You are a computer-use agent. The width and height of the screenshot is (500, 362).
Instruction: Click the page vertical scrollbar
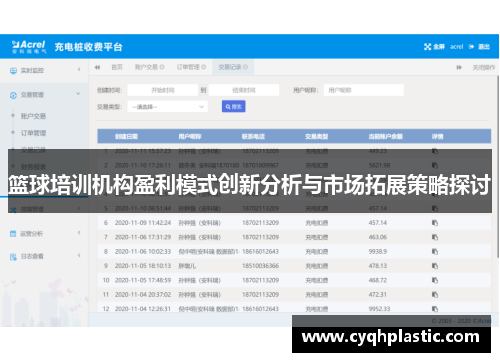(x=498, y=167)
